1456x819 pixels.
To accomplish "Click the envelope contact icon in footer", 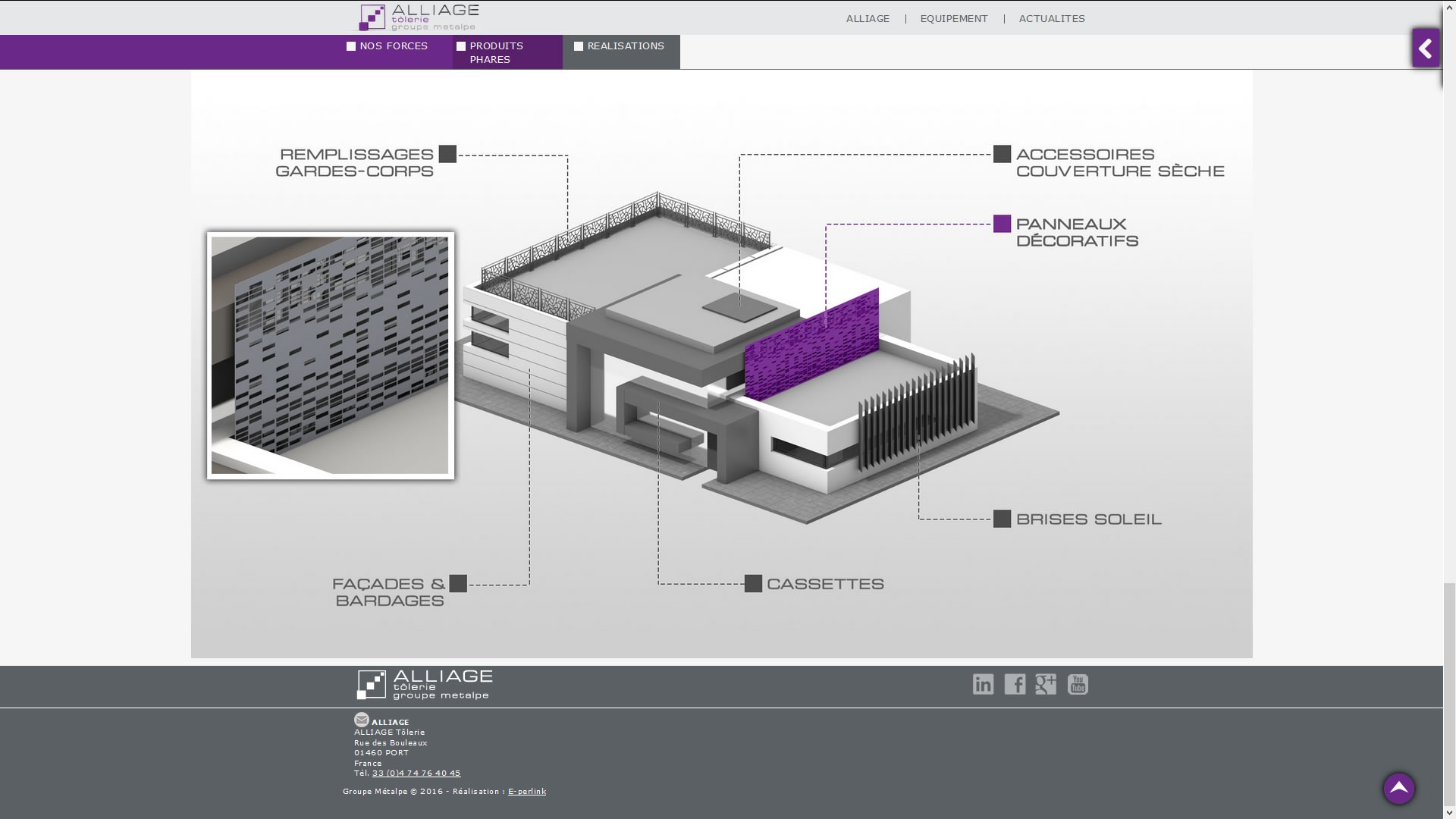I will tap(362, 720).
